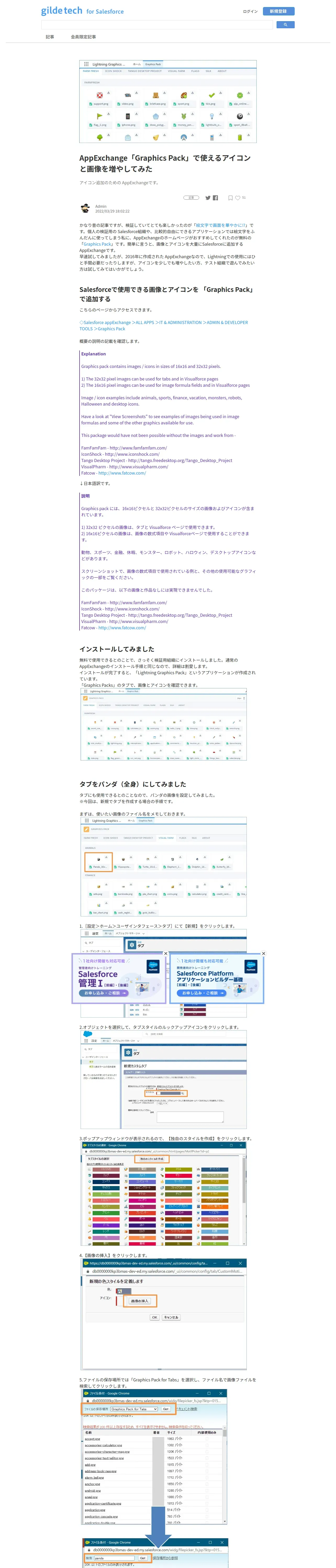Screen dimensions: 336x1568
Task: Like the article with the heart icon
Action: [238, 198]
